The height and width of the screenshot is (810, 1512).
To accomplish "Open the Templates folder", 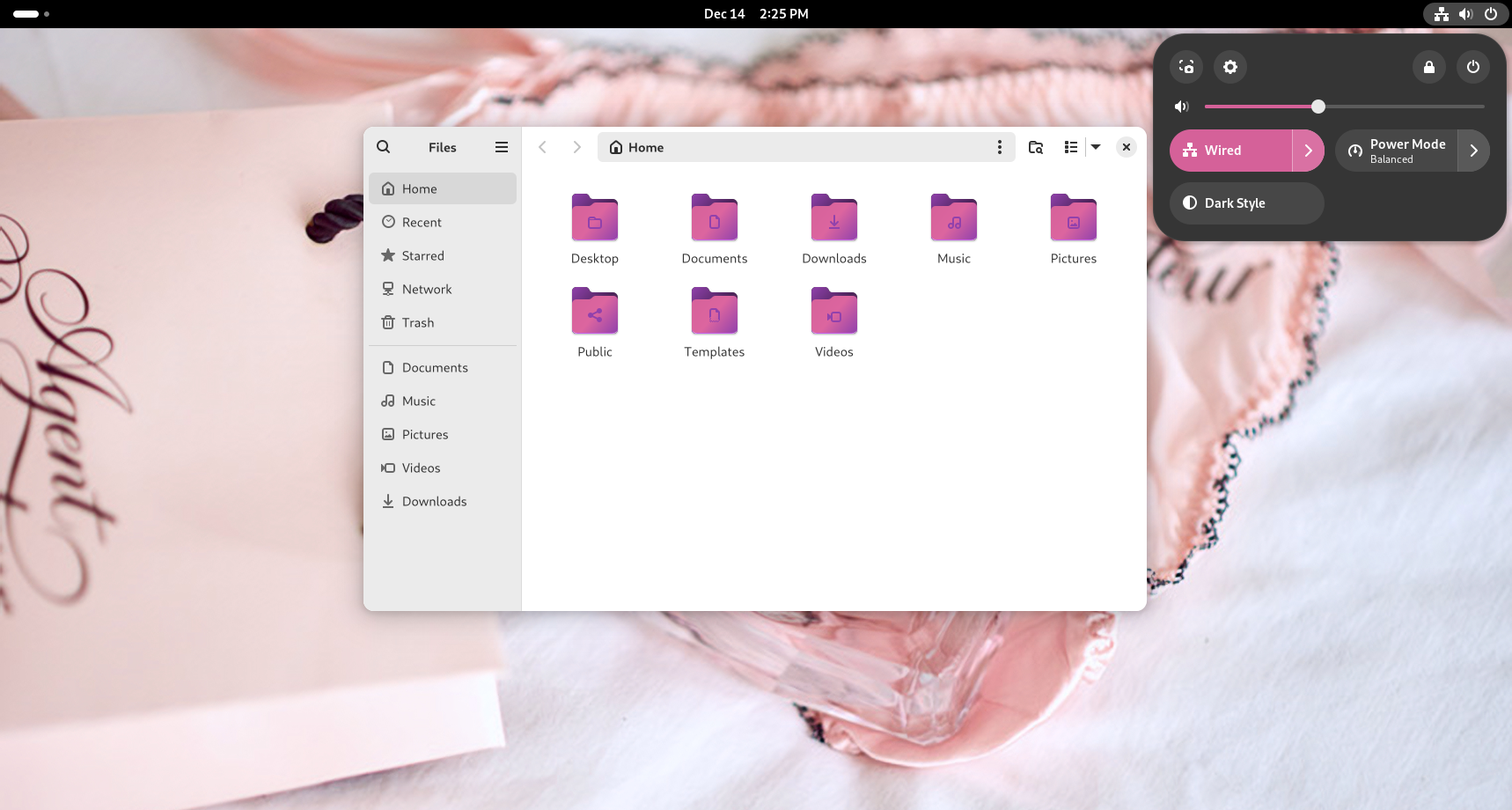I will click(715, 322).
